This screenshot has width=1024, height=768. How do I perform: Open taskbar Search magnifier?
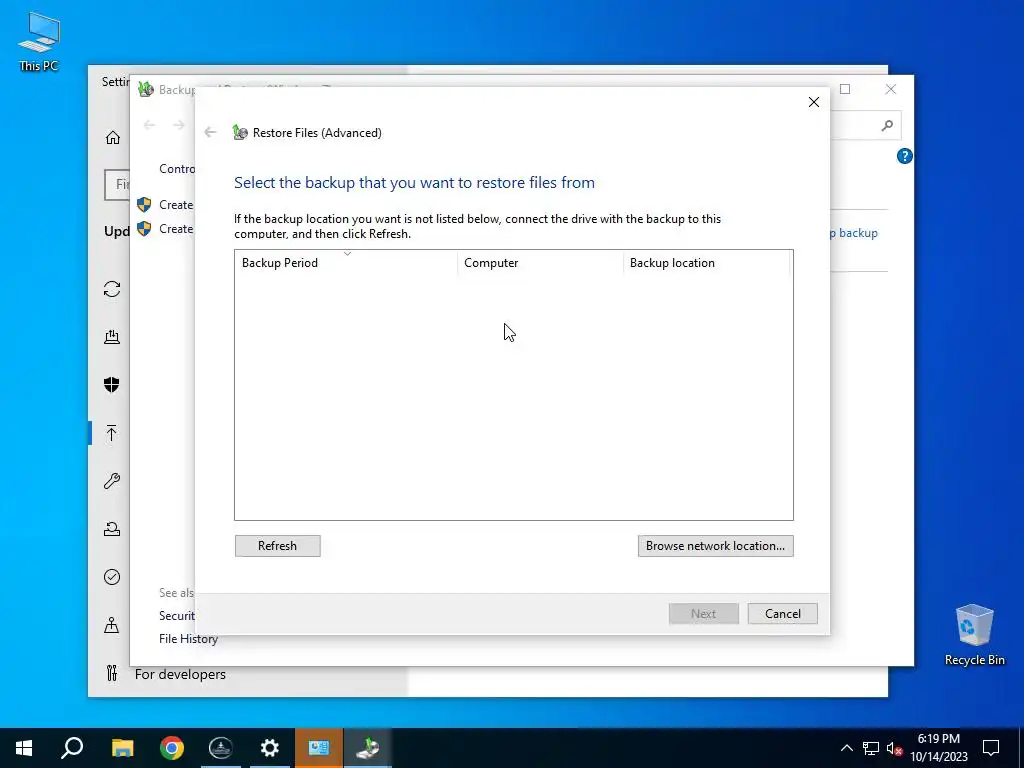[72, 748]
